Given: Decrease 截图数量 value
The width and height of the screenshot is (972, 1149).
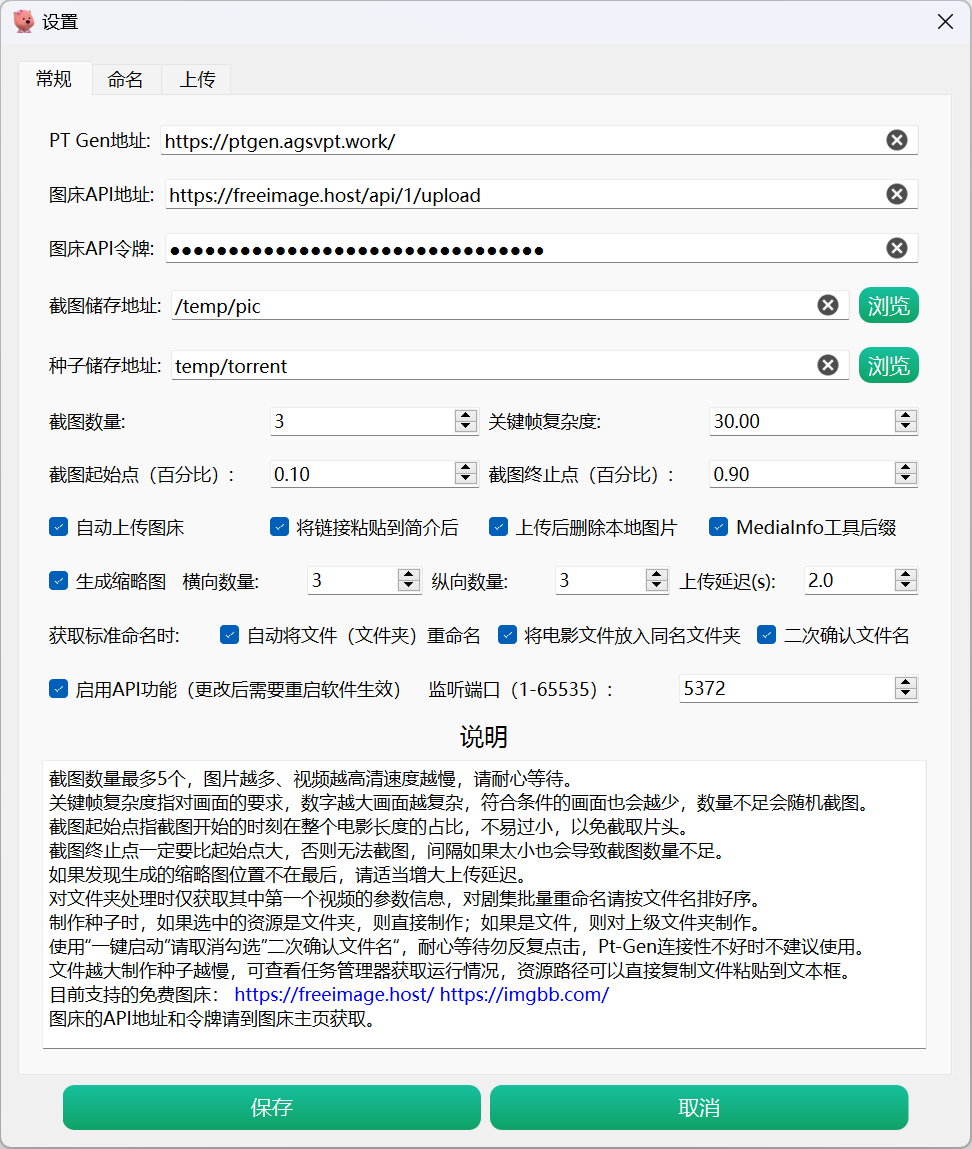Looking at the screenshot, I should coord(465,427).
